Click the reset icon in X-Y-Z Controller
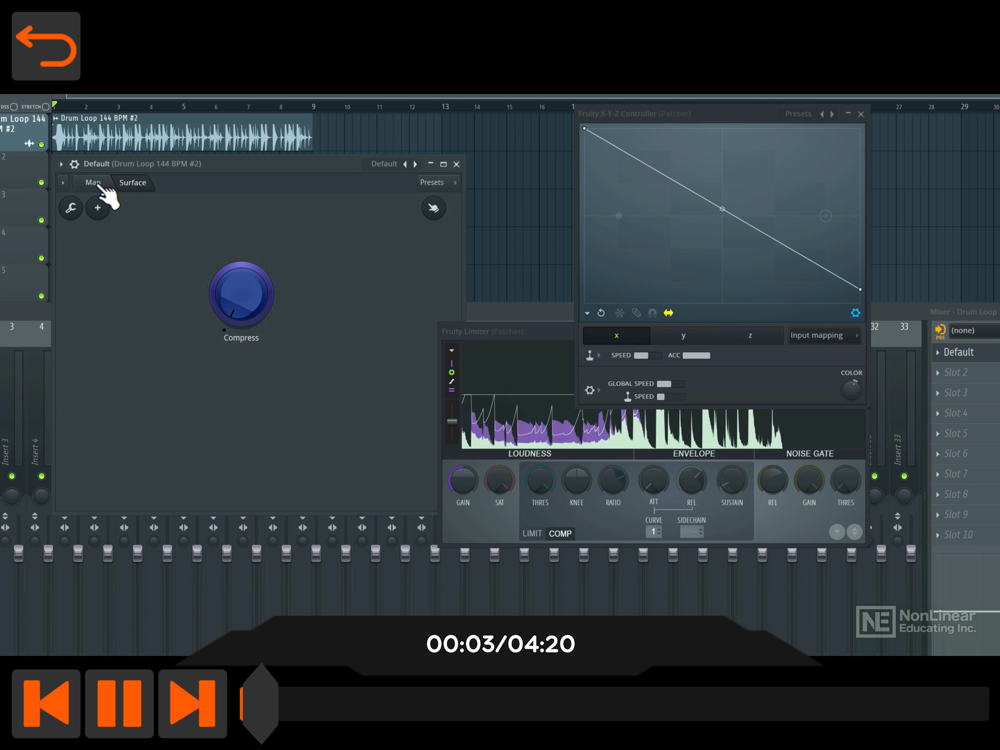Image resolution: width=1000 pixels, height=750 pixels. [x=601, y=313]
